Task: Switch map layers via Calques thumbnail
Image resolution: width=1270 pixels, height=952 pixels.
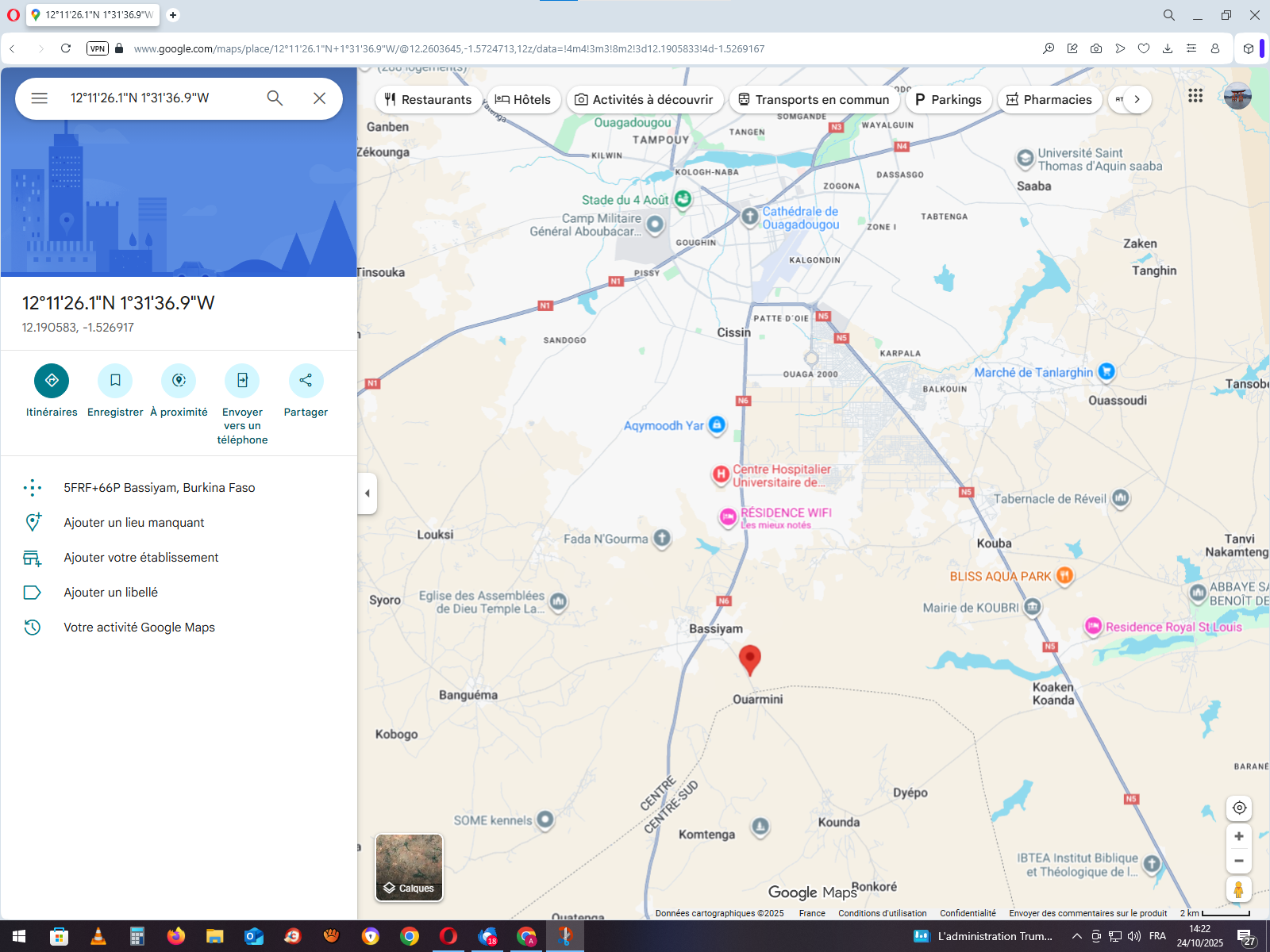Action: (409, 867)
